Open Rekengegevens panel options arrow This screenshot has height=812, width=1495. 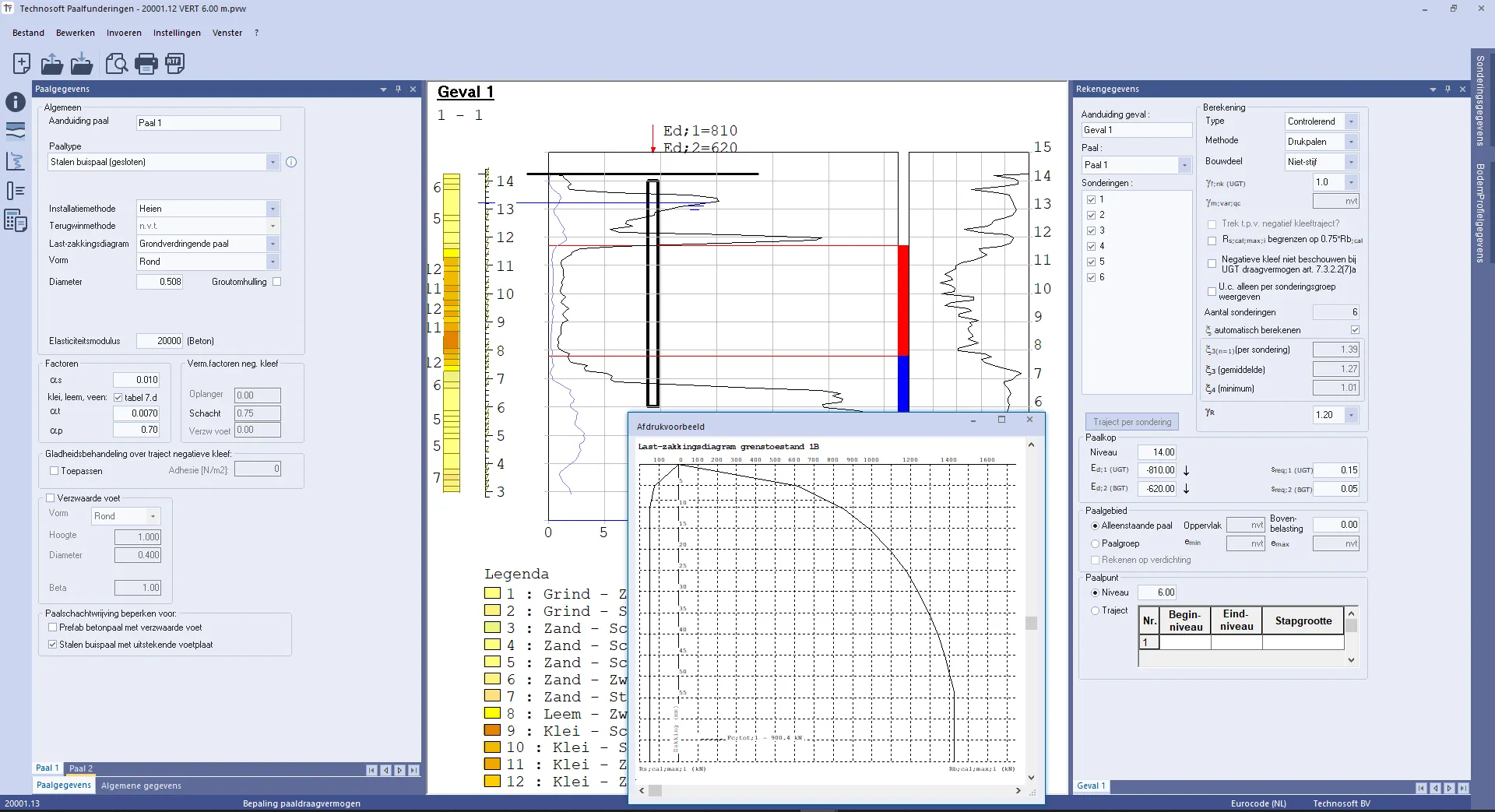coord(1433,90)
